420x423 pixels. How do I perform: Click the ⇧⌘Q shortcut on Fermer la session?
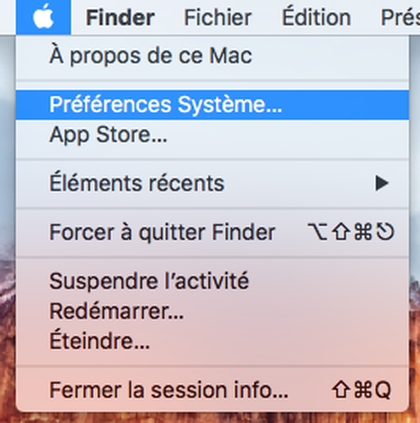361,390
